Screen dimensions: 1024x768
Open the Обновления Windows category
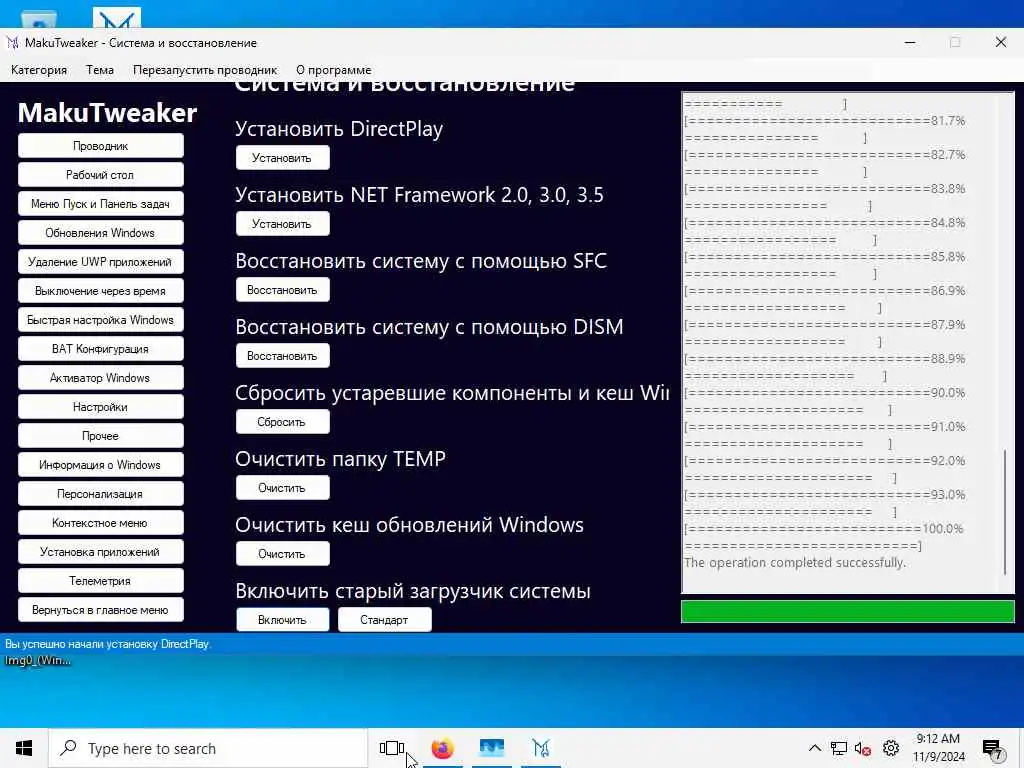click(x=101, y=233)
